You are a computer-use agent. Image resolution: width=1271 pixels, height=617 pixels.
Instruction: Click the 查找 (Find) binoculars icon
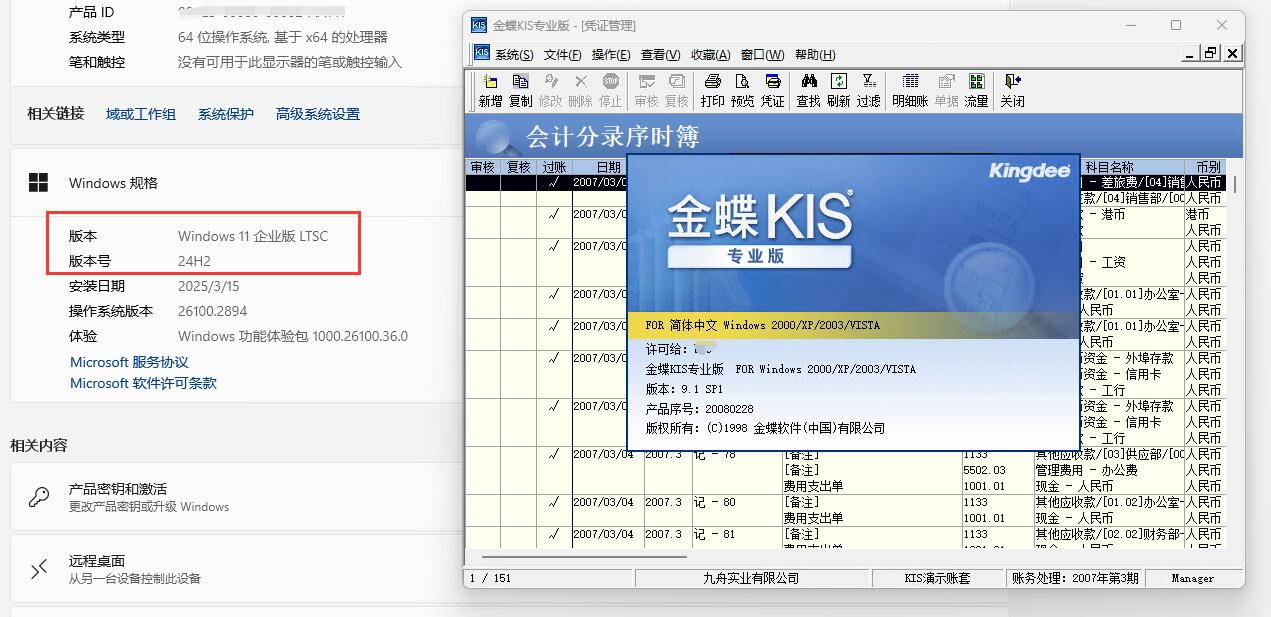tap(808, 90)
